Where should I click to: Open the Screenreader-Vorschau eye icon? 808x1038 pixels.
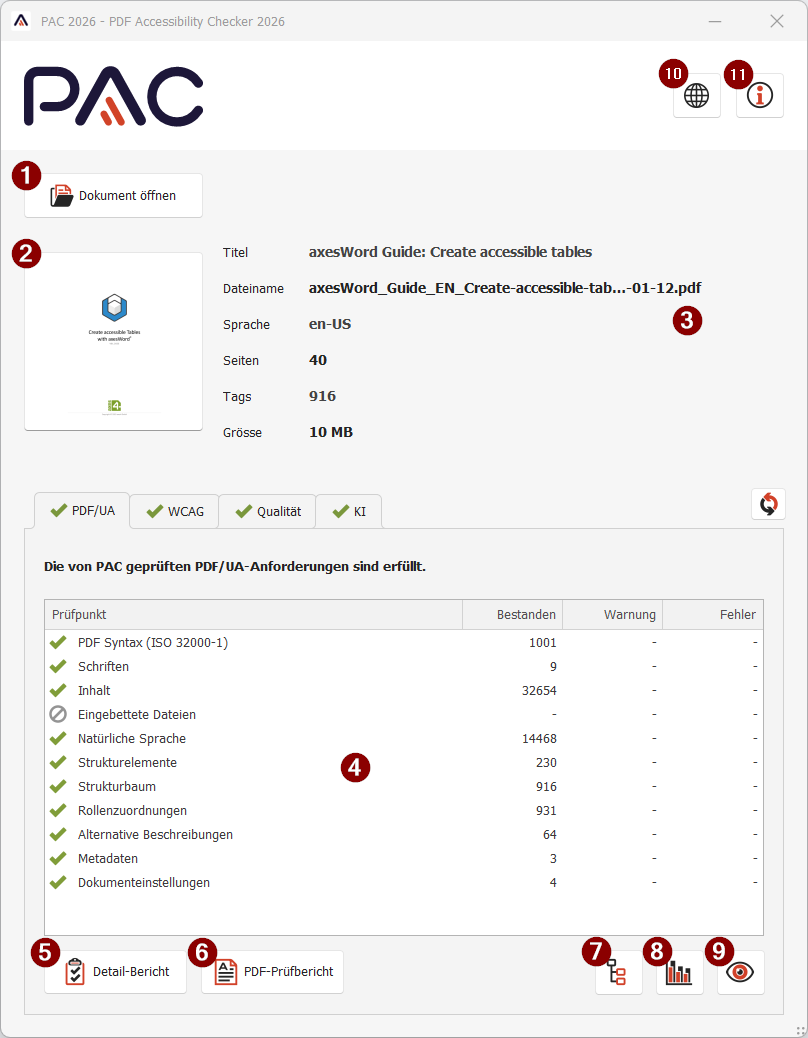pos(740,971)
